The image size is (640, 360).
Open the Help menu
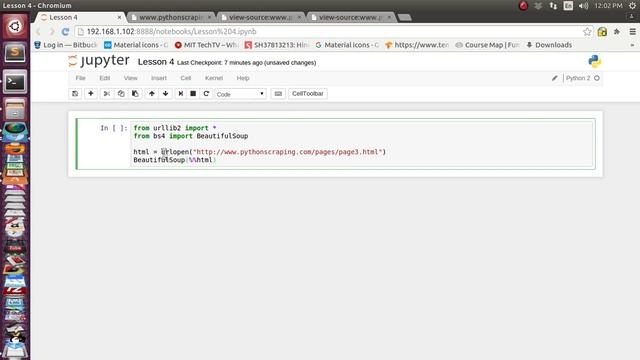point(243,78)
